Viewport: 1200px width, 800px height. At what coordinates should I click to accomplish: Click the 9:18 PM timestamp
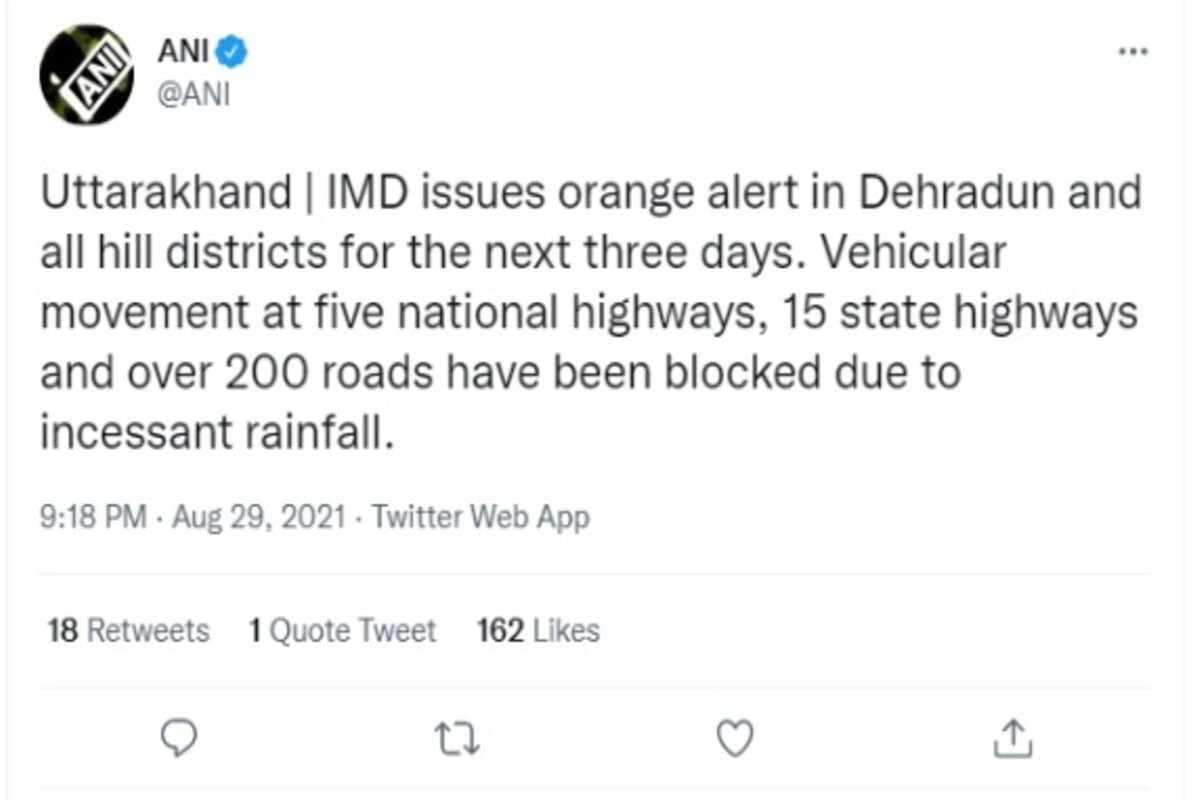pyautogui.click(x=92, y=518)
